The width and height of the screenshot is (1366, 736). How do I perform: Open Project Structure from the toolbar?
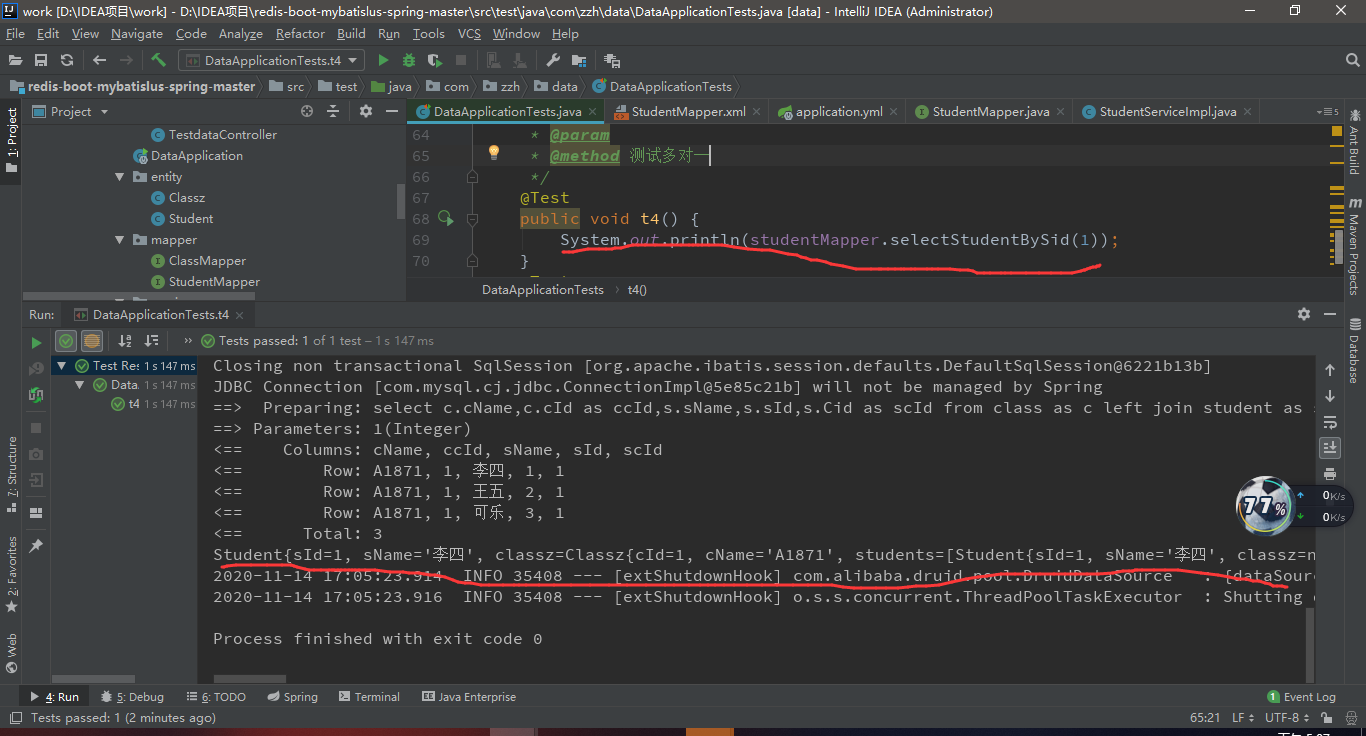coord(579,60)
